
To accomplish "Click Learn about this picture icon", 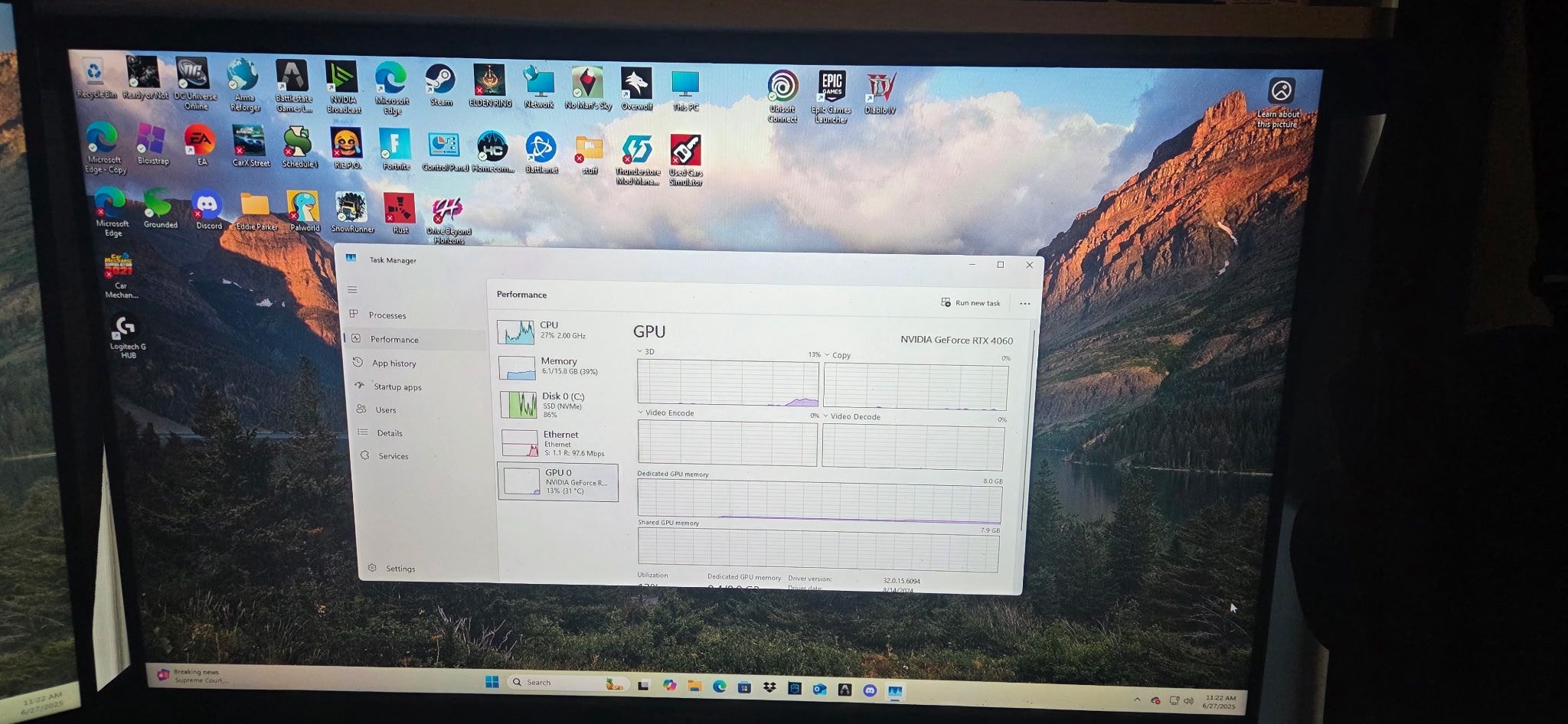I will click(1280, 102).
